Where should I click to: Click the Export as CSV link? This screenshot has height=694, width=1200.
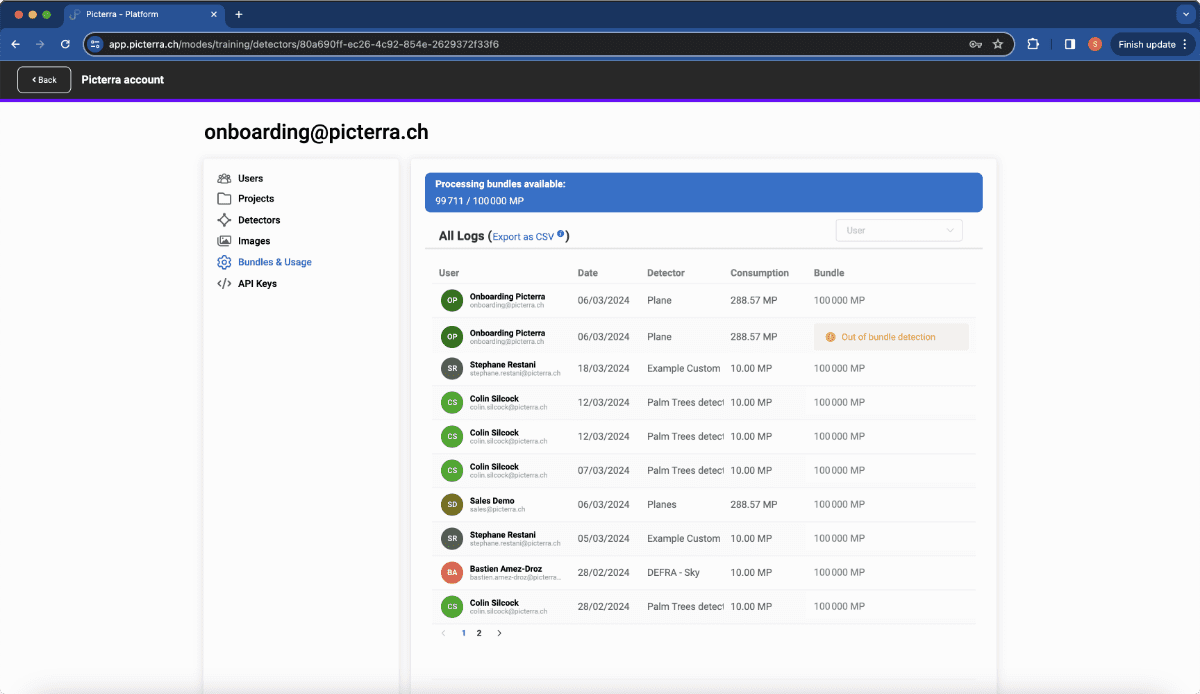click(523, 237)
